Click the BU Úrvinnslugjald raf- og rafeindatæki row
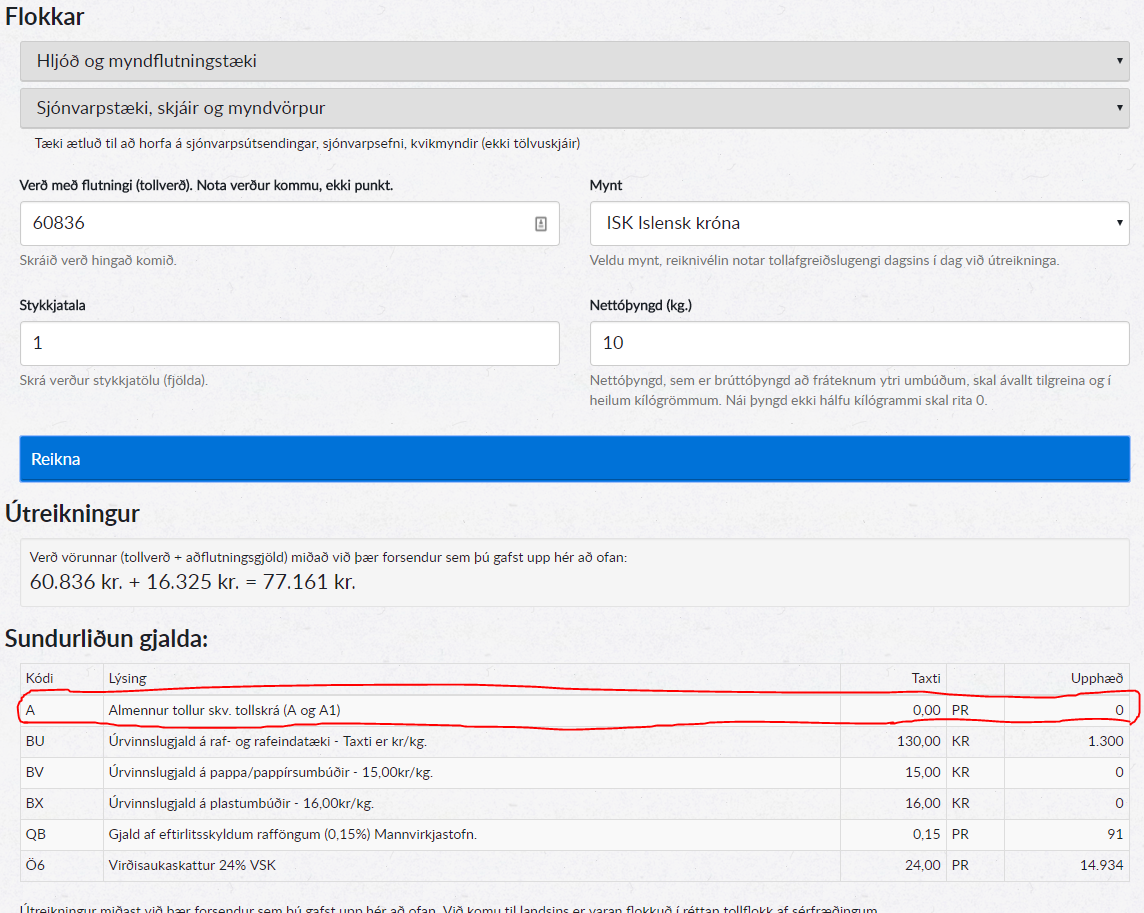Image resolution: width=1144 pixels, height=913 pixels. point(470,741)
